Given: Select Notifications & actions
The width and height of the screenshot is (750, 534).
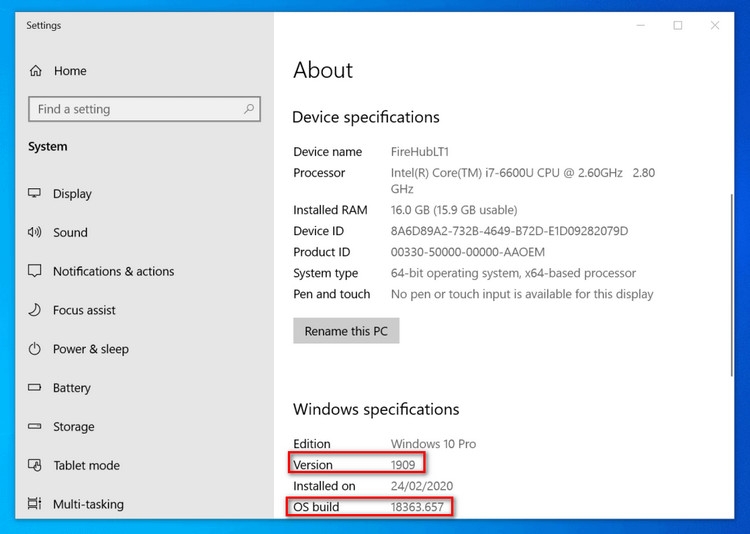Looking at the screenshot, I should 113,271.
